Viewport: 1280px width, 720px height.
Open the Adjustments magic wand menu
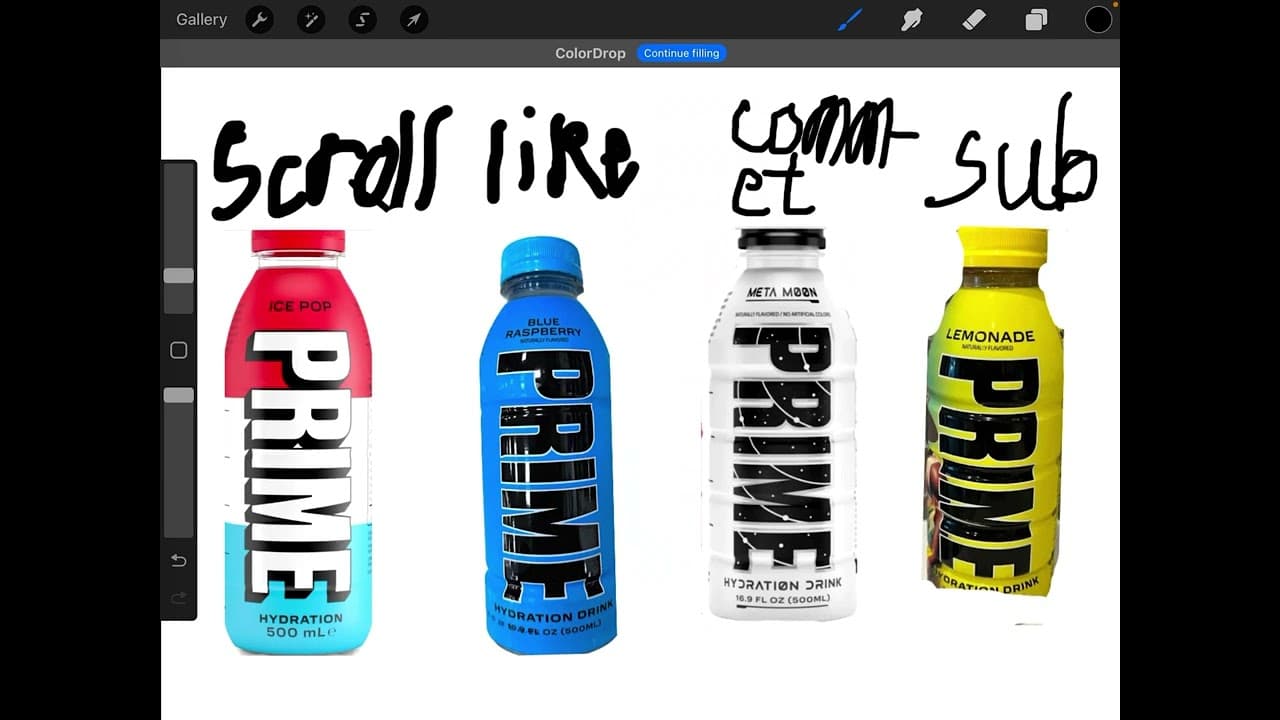tap(311, 19)
